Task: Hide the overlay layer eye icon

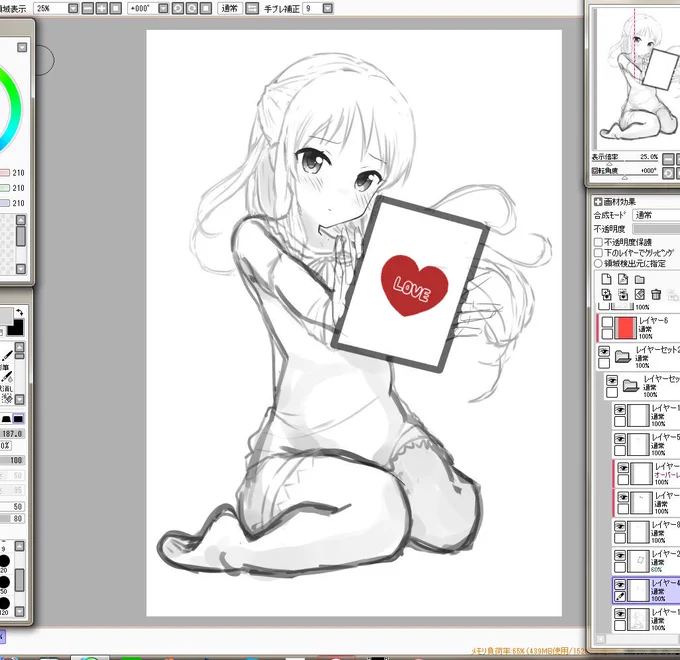Action: 623,468
